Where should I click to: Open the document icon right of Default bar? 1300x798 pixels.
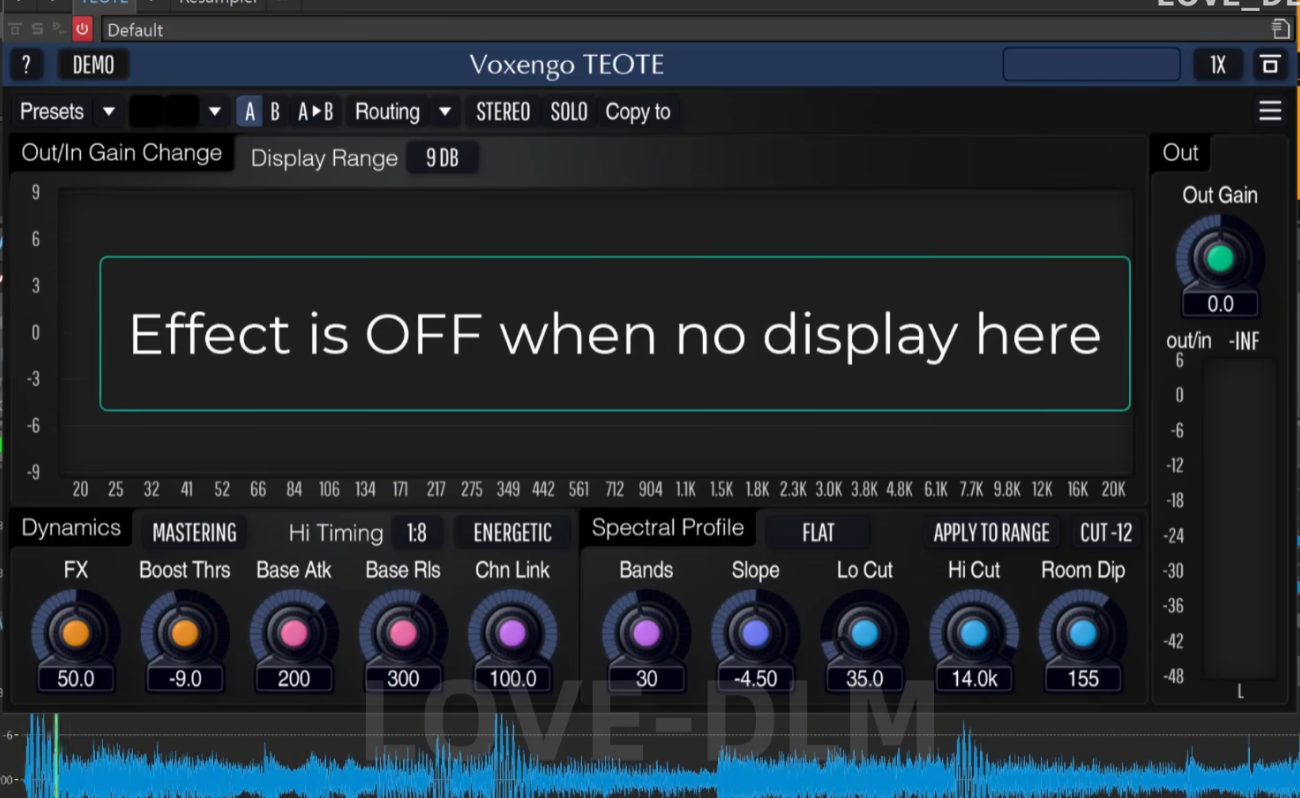point(1279,29)
